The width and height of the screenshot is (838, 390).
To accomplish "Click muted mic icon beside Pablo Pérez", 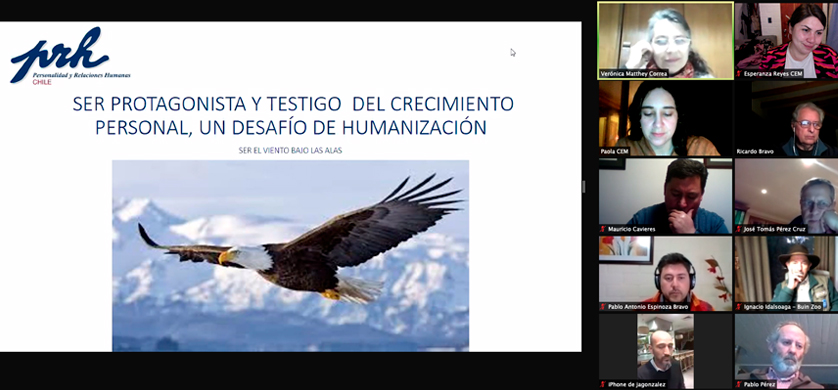I will (739, 384).
